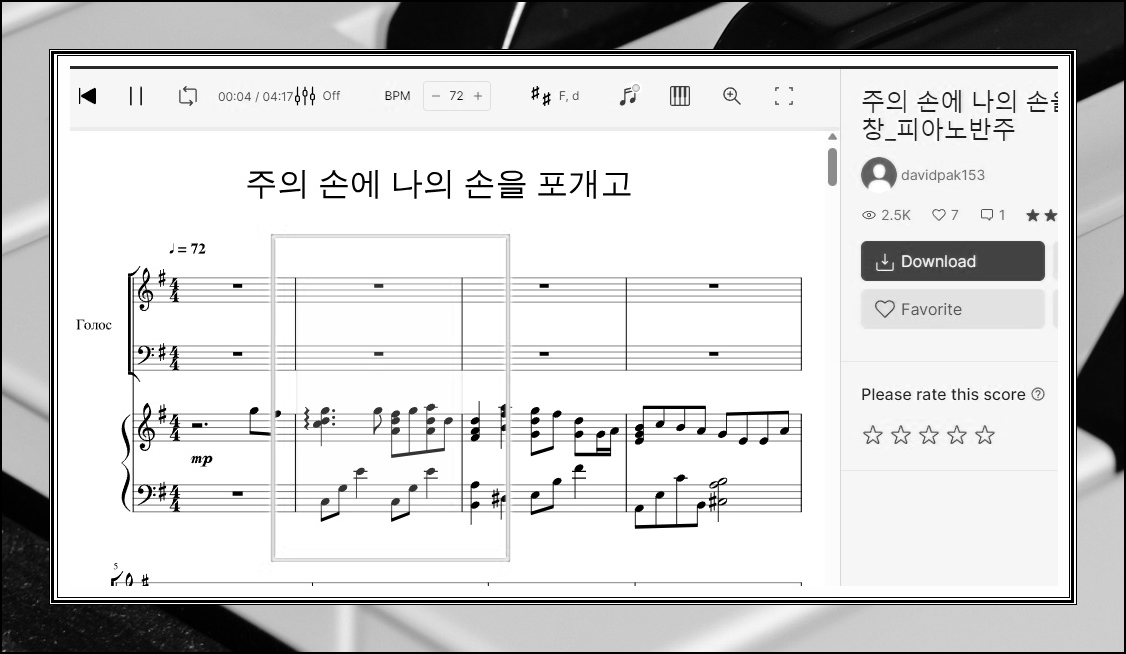Click the mixer 'Off' label

[331, 95]
